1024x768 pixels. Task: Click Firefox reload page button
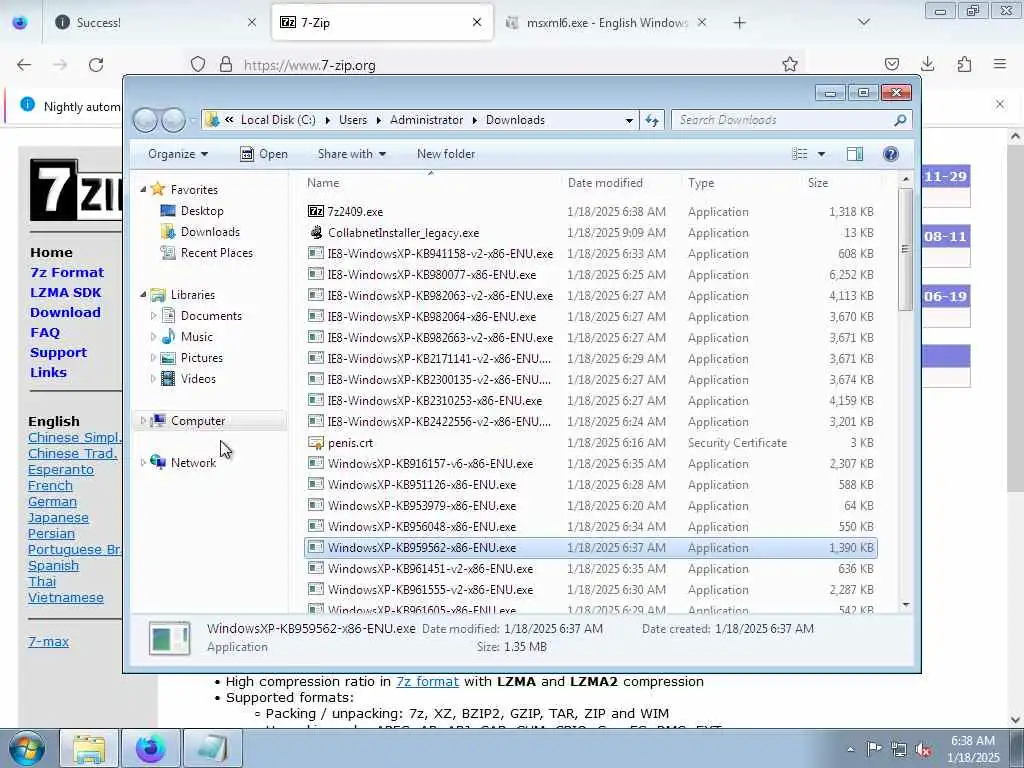(x=96, y=65)
